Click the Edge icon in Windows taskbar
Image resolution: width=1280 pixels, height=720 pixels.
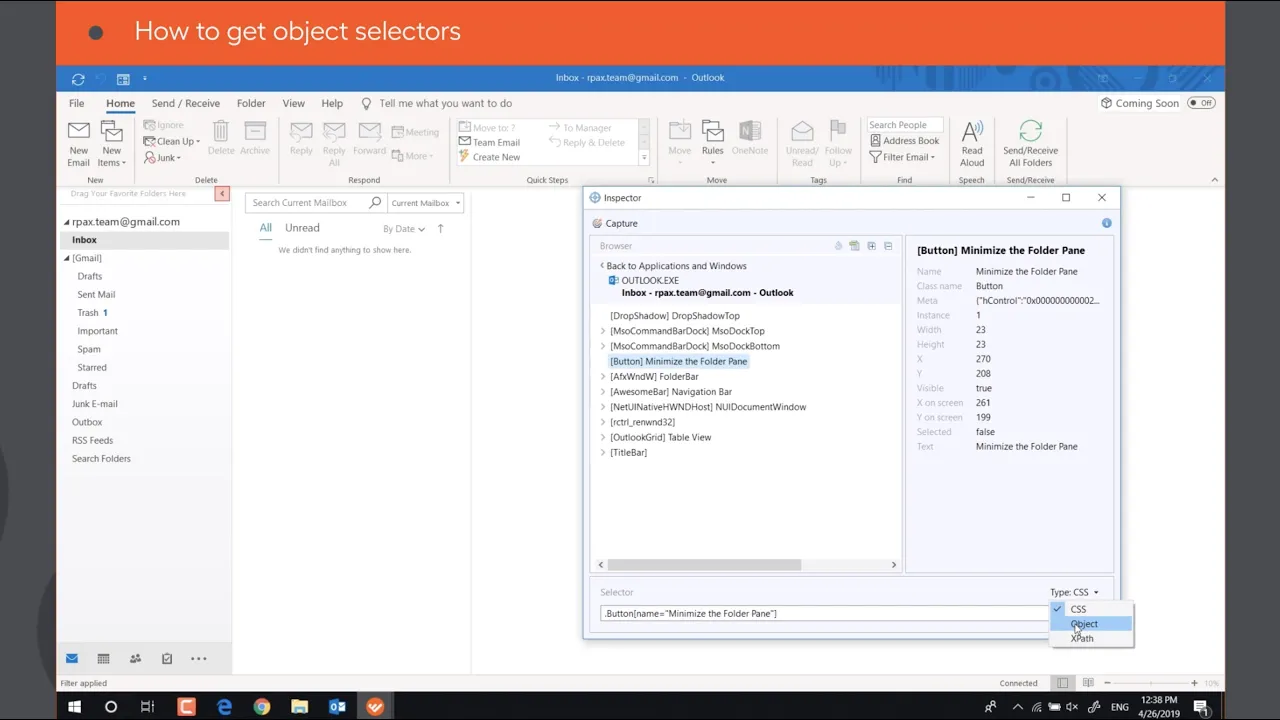click(224, 707)
